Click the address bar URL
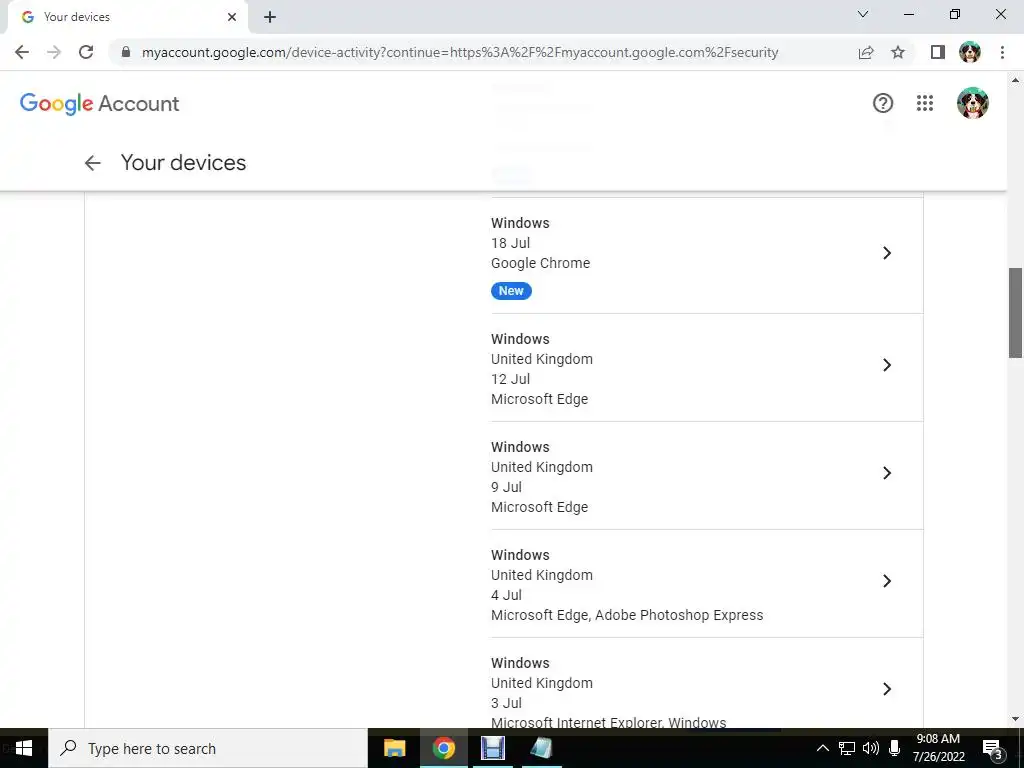 click(x=460, y=52)
